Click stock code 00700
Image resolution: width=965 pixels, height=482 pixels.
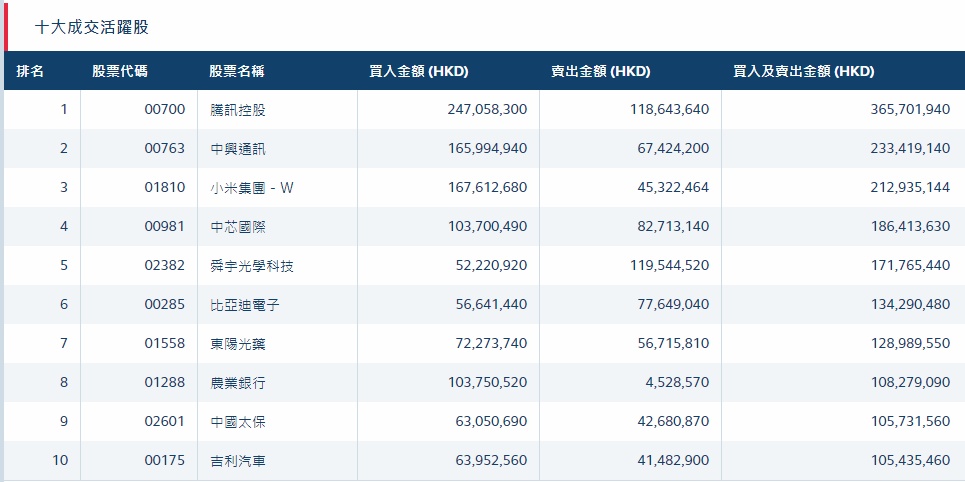pyautogui.click(x=165, y=110)
